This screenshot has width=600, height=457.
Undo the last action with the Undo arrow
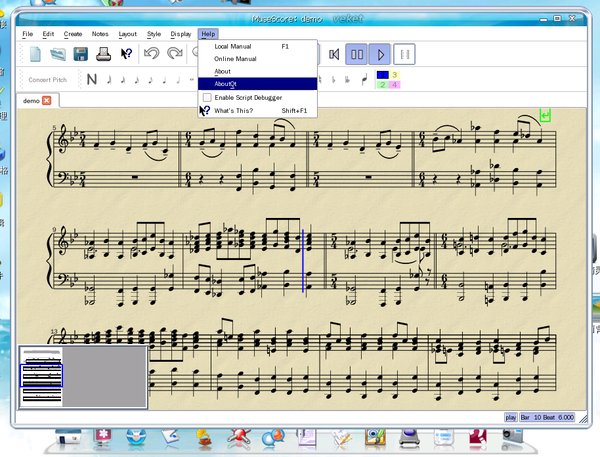click(x=152, y=54)
